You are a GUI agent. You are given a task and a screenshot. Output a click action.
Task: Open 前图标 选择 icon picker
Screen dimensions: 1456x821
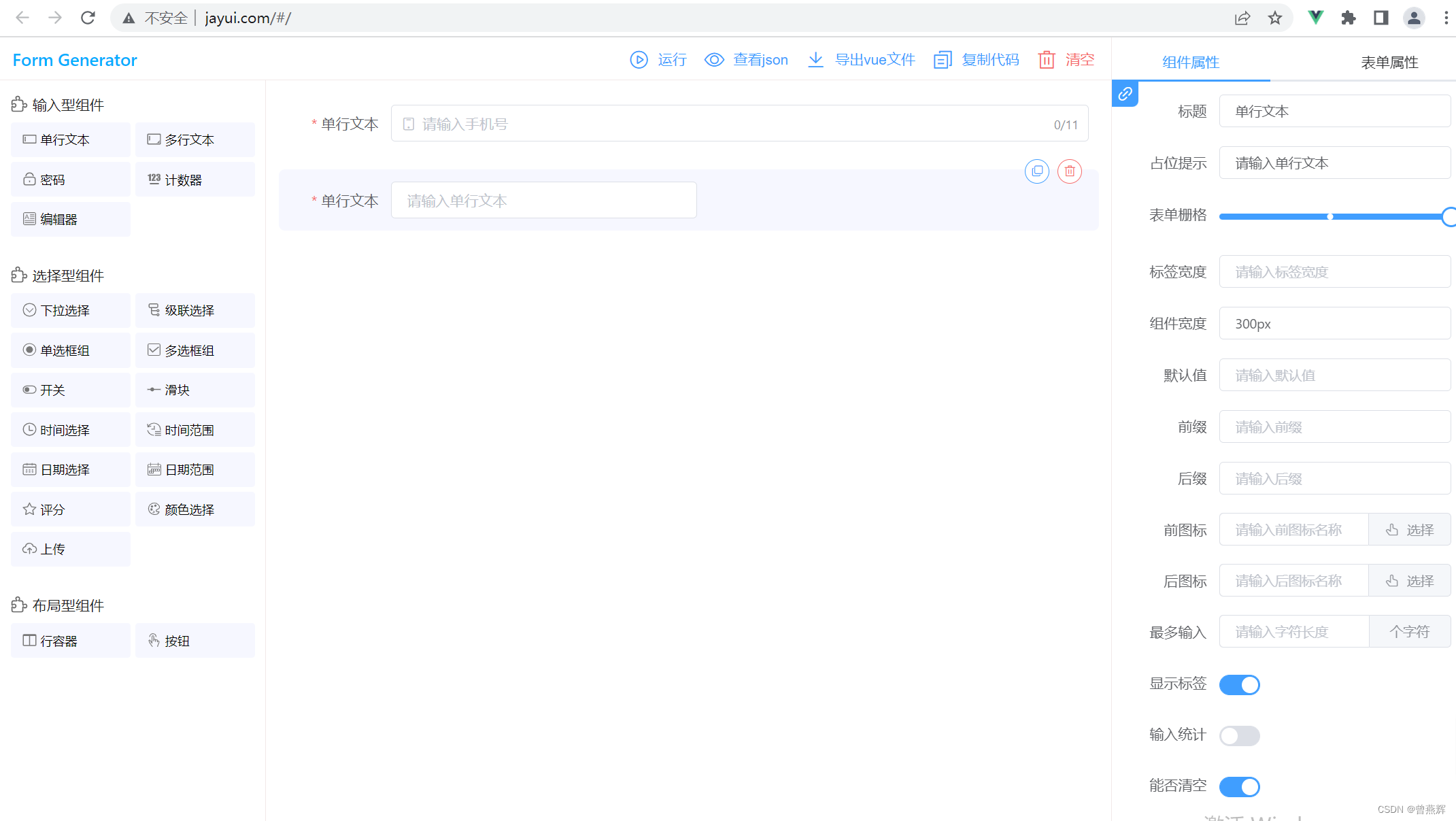1409,530
